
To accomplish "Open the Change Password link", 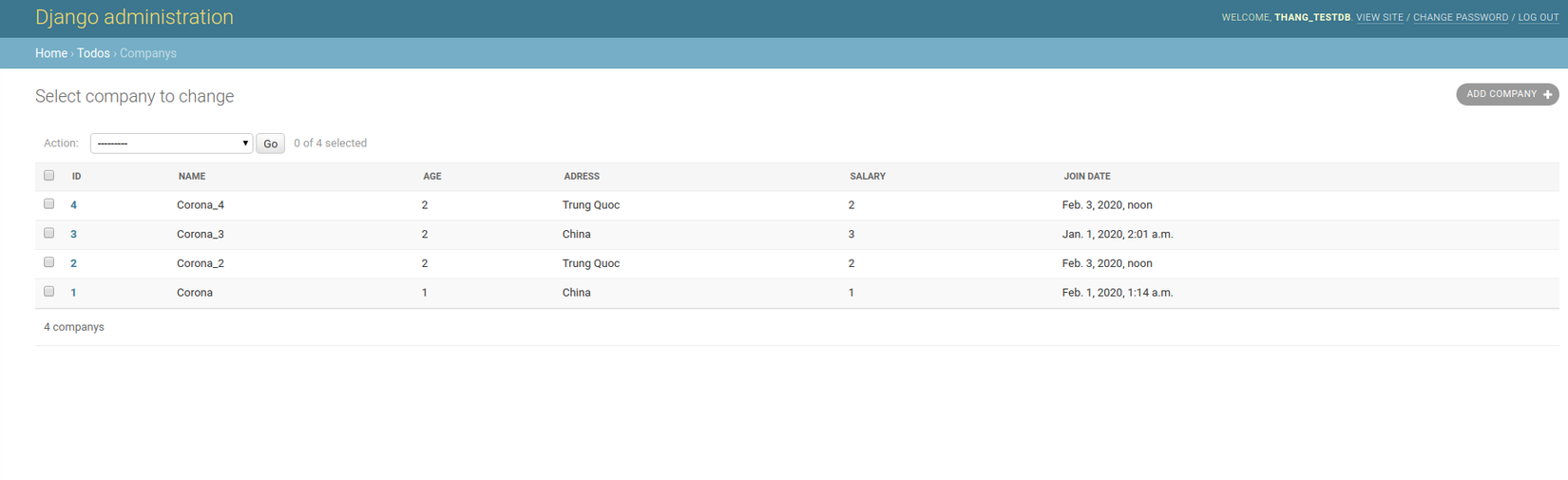I will point(1461,17).
